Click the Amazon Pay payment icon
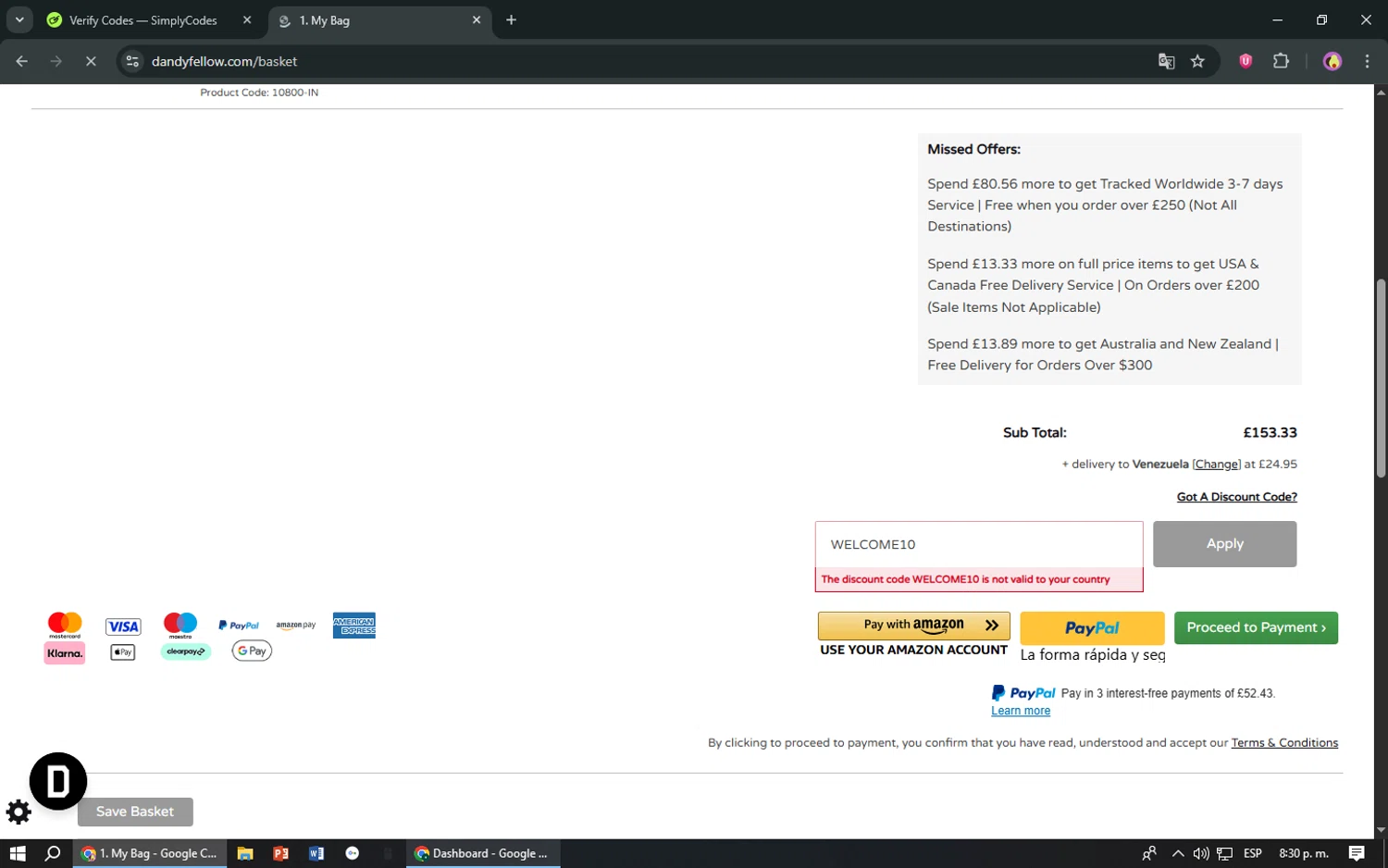The height and width of the screenshot is (868, 1388). [x=296, y=626]
